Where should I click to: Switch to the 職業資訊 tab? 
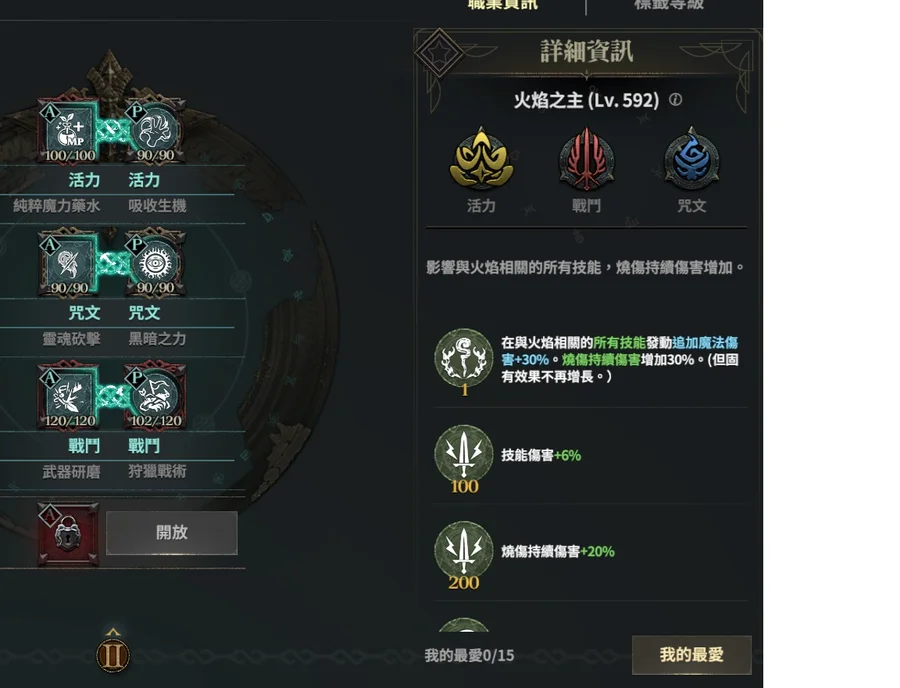click(503, 5)
